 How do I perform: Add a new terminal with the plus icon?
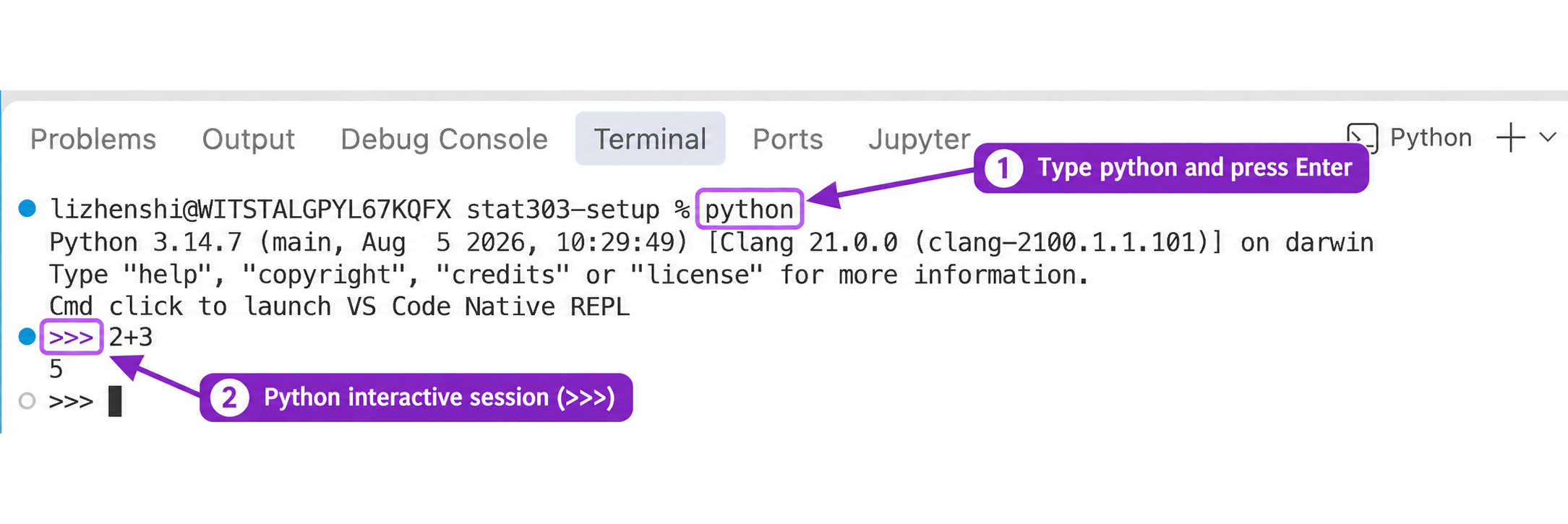[x=1510, y=137]
